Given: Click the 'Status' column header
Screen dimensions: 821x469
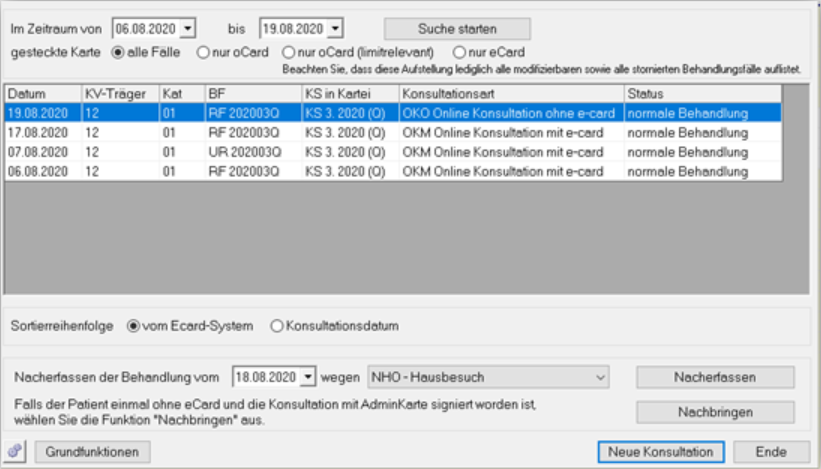Looking at the screenshot, I should pyautogui.click(x=703, y=94).
